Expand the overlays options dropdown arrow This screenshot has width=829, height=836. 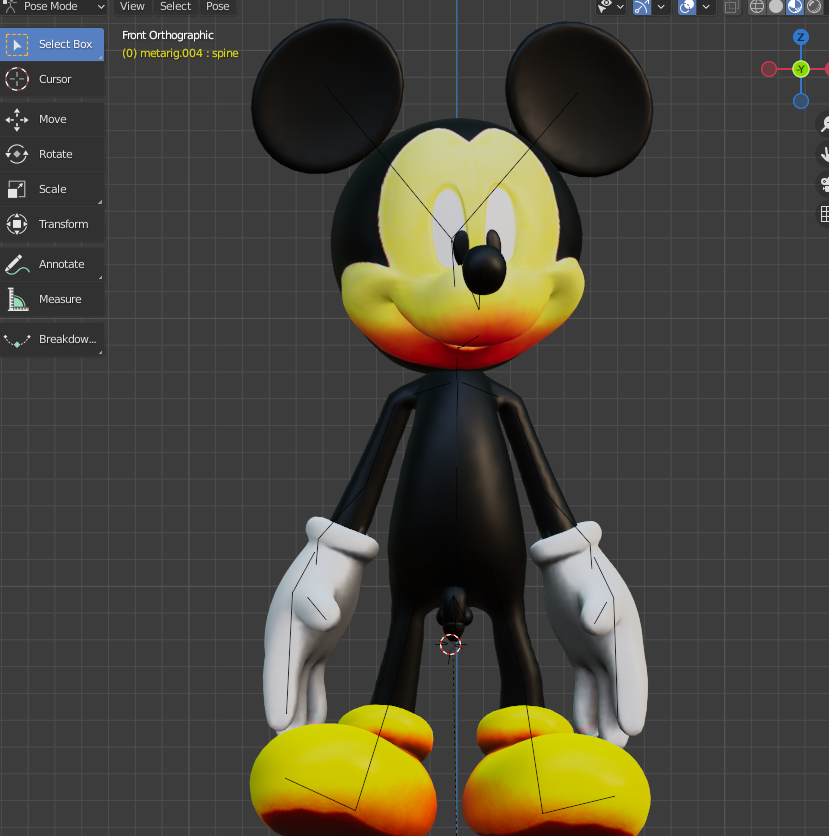[x=707, y=7]
